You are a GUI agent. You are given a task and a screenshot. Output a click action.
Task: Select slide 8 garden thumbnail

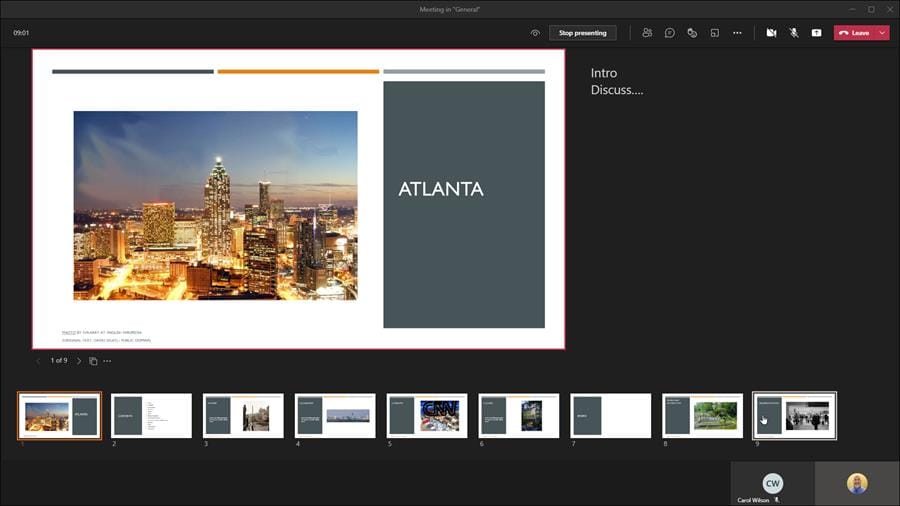[703, 416]
